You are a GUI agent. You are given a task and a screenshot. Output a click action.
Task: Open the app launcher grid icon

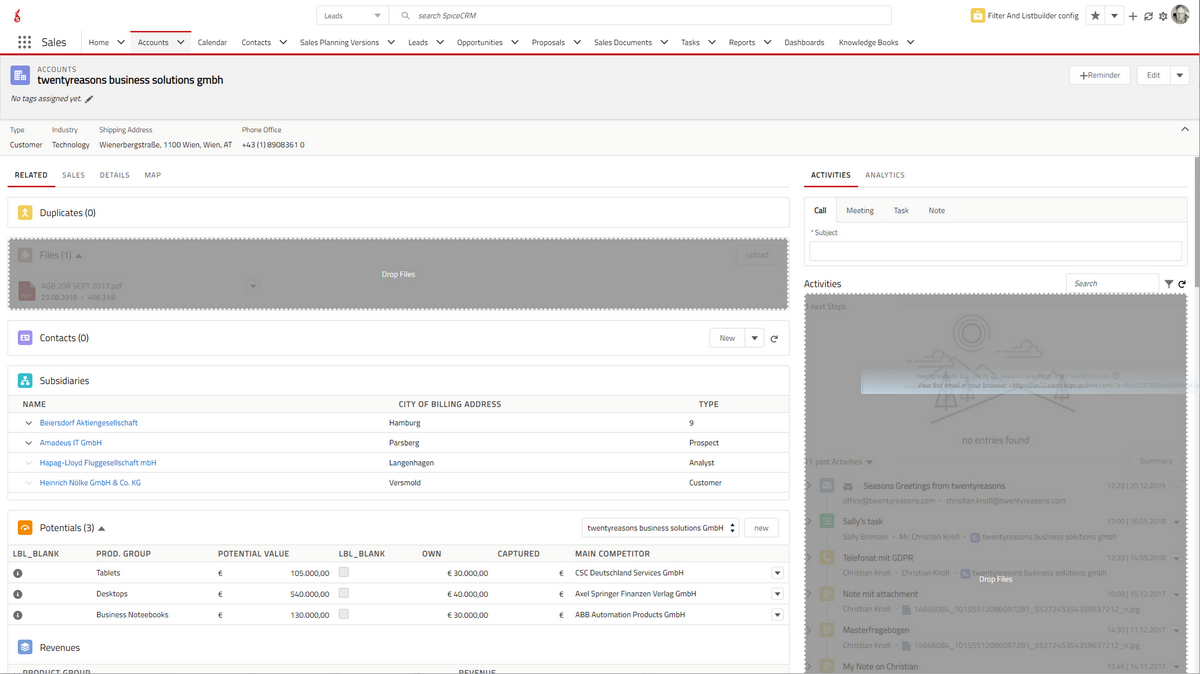tap(25, 43)
